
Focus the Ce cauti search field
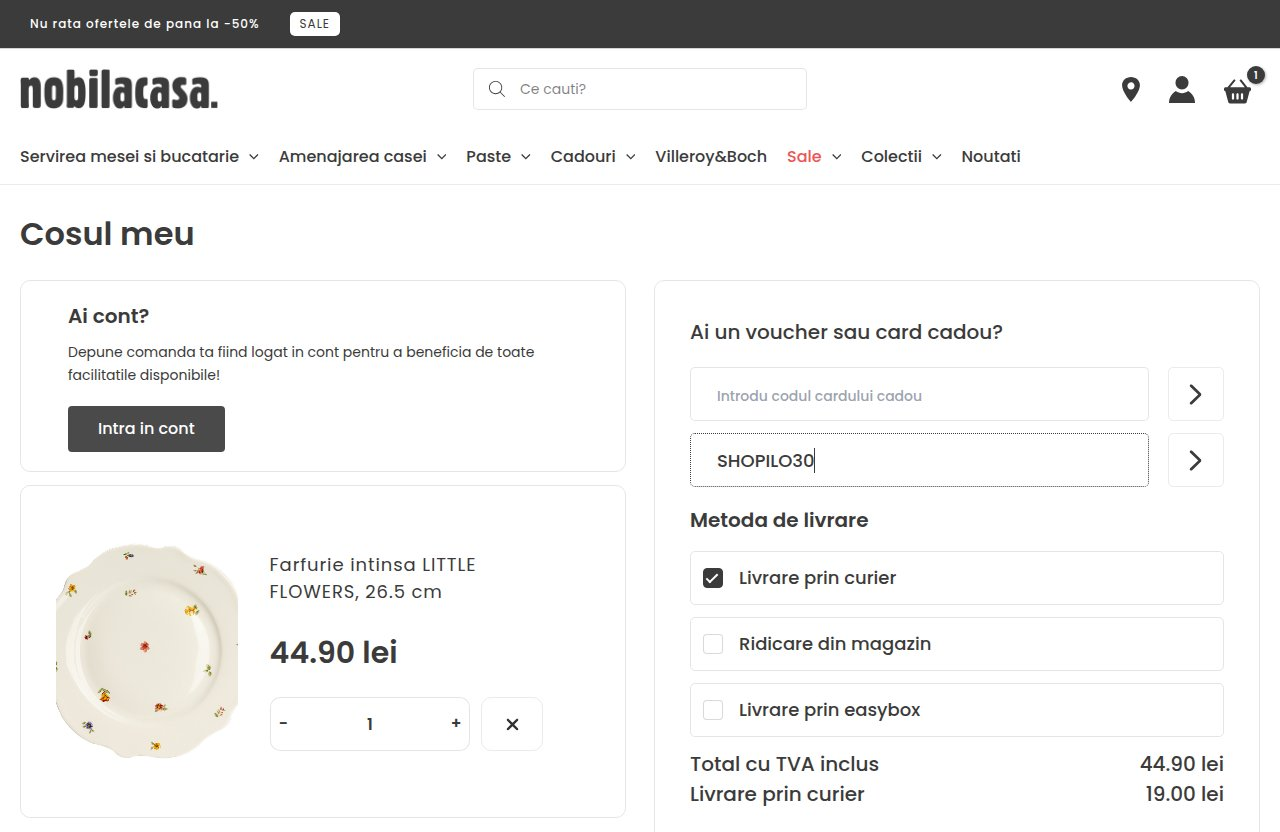click(640, 89)
